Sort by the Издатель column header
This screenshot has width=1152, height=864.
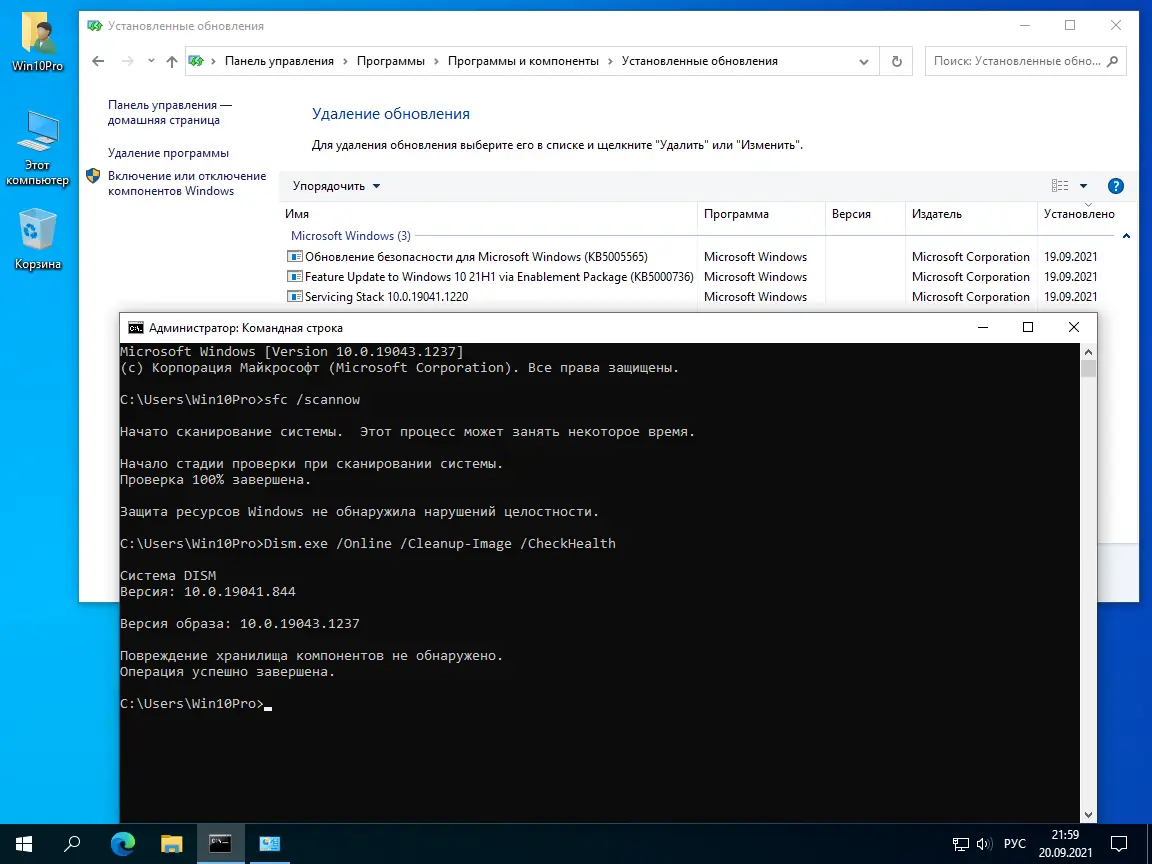(x=971, y=214)
